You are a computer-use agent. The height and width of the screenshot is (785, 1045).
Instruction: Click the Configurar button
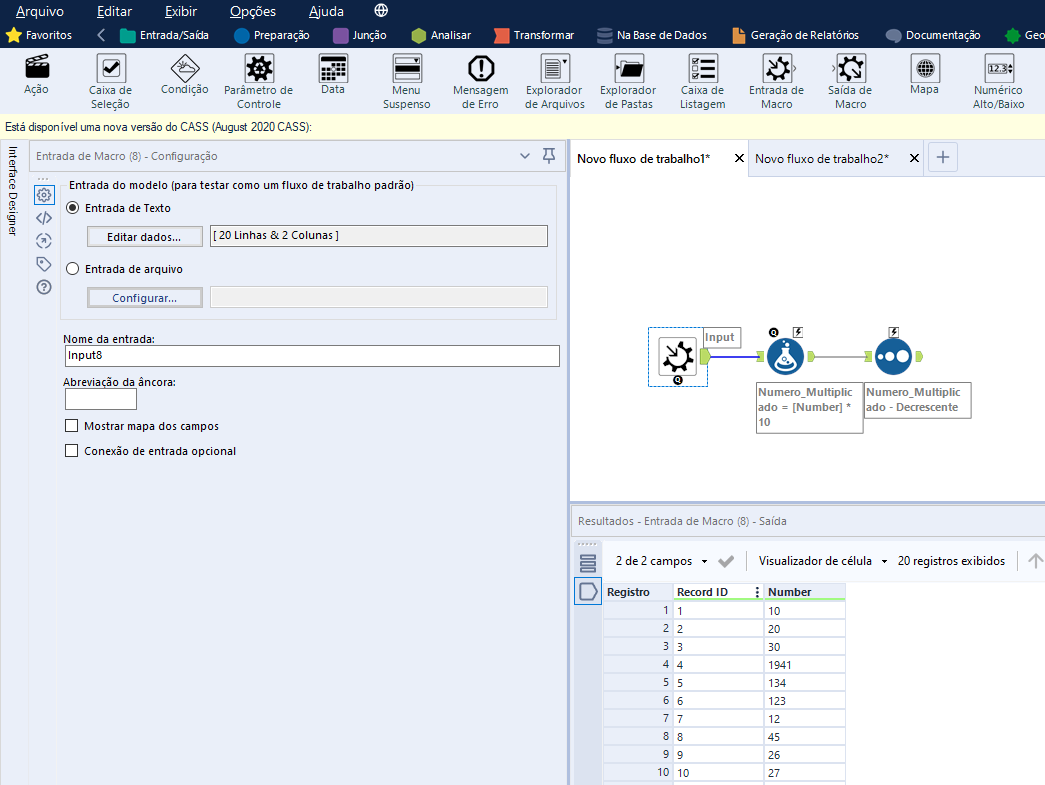click(x=144, y=297)
